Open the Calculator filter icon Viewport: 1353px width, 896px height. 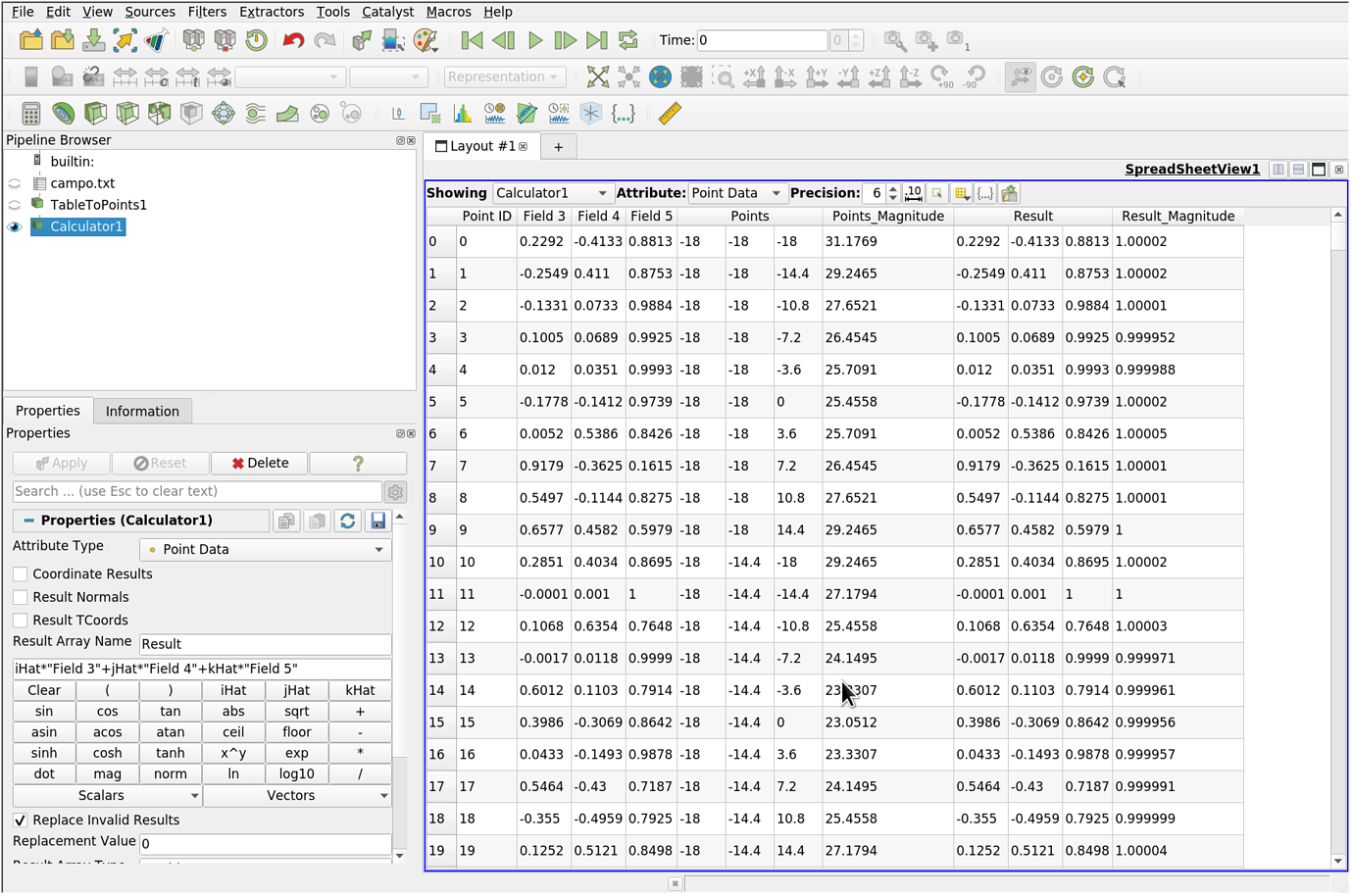[x=31, y=113]
